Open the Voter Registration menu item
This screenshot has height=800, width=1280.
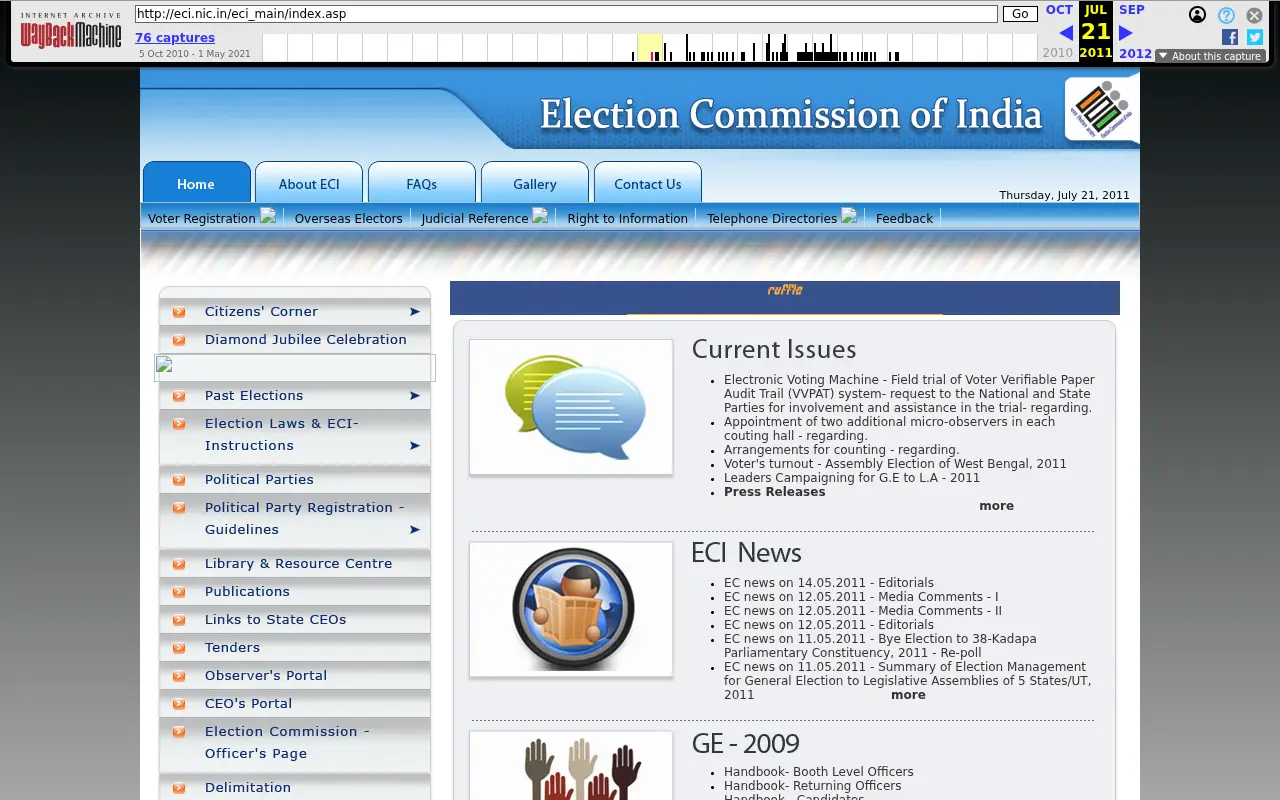(202, 218)
